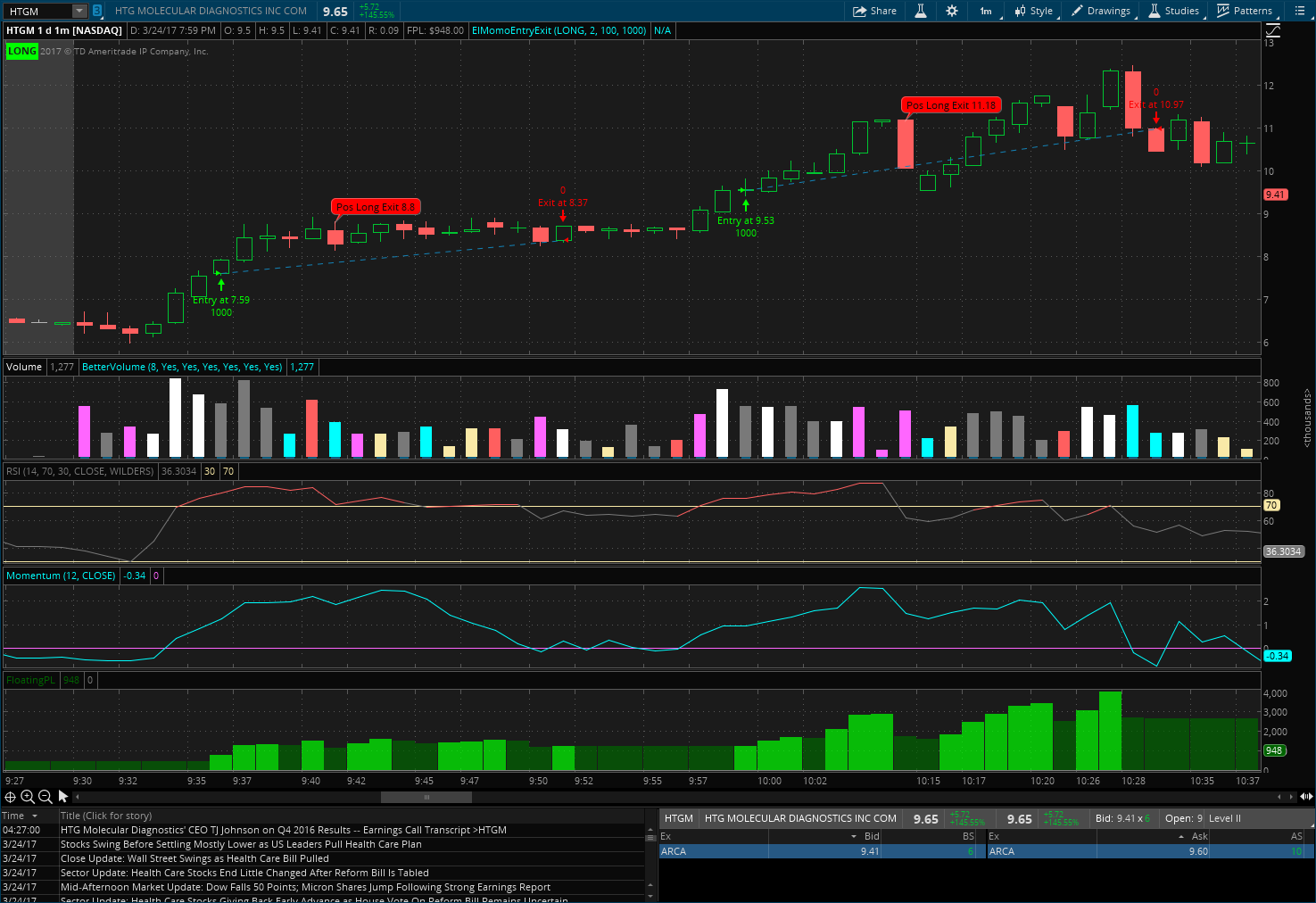Click the FloatingPL 948 value tag
1316x903 pixels.
tap(1274, 750)
